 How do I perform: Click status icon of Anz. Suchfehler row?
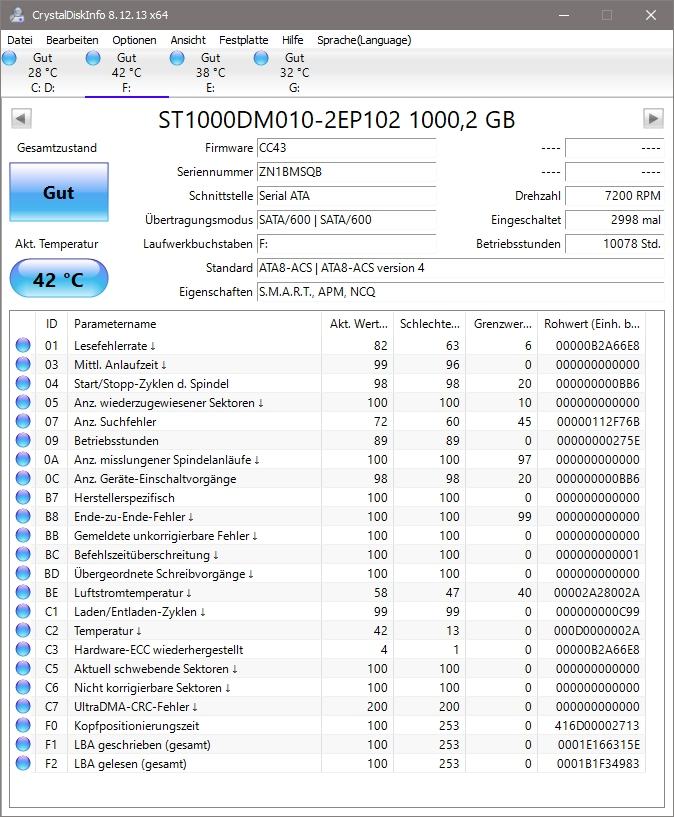(23, 422)
